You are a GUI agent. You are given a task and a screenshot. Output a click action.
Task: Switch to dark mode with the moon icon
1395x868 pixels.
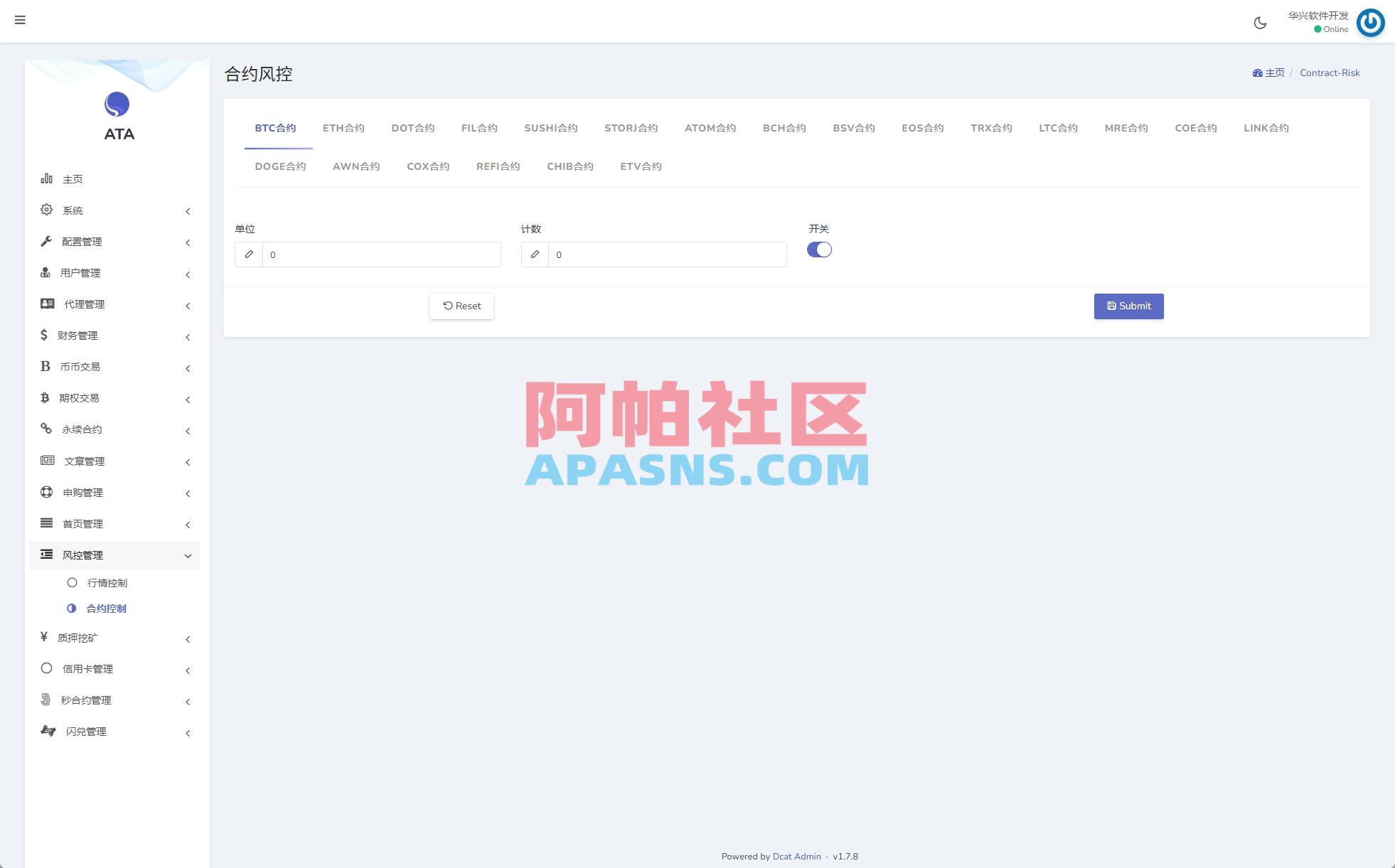pos(1261,23)
